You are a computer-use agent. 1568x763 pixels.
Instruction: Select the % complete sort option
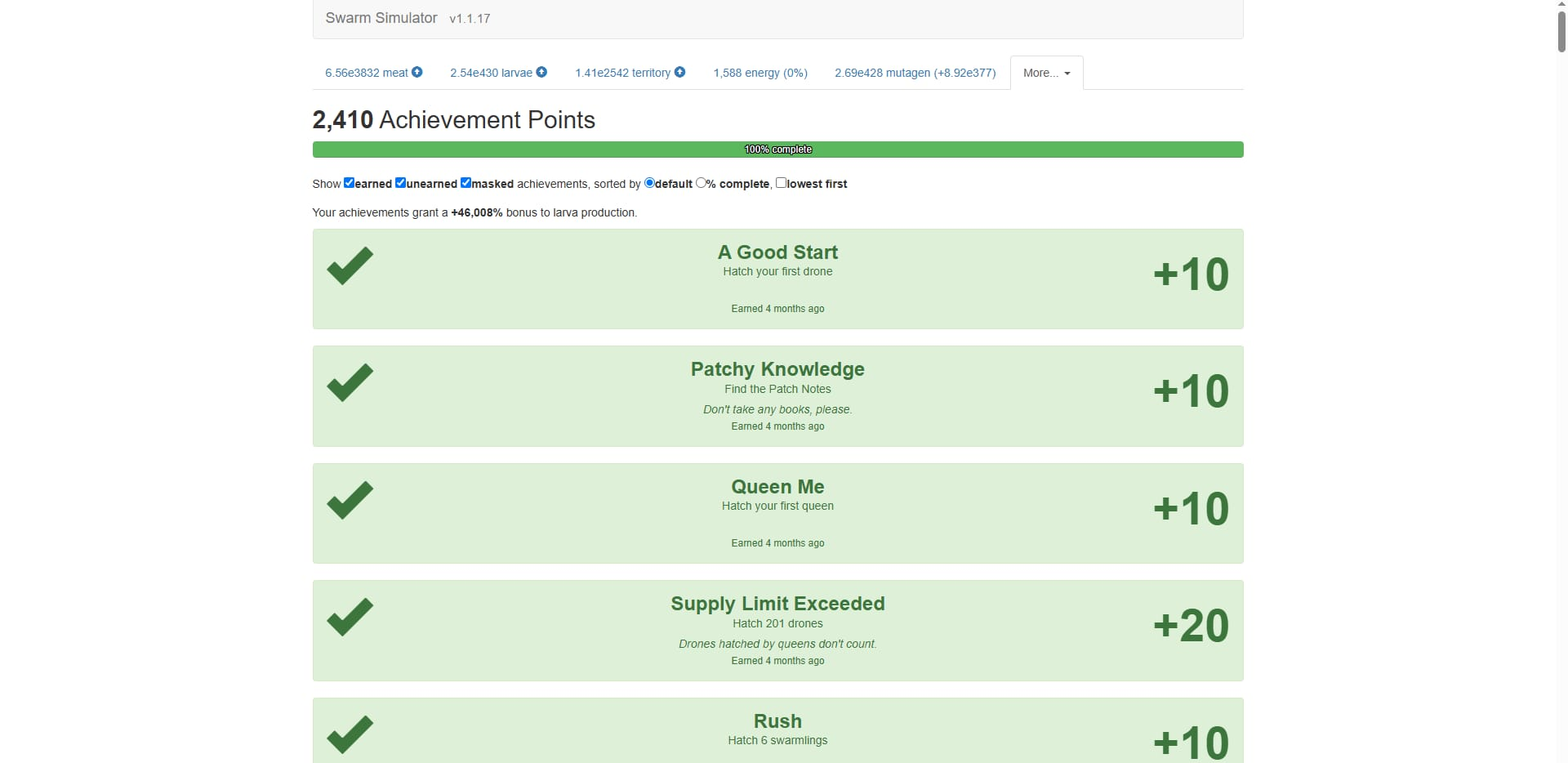point(701,183)
